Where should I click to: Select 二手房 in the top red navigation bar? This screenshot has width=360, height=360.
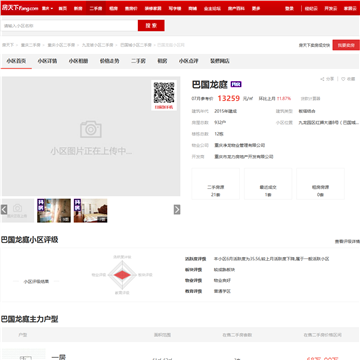96,8
